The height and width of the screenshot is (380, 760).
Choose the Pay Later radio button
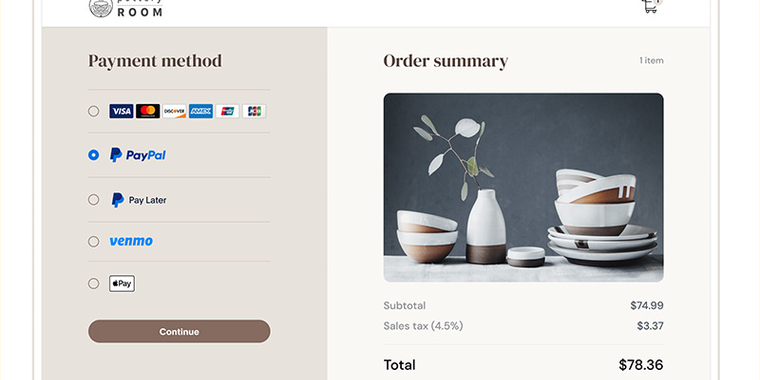[x=94, y=200]
